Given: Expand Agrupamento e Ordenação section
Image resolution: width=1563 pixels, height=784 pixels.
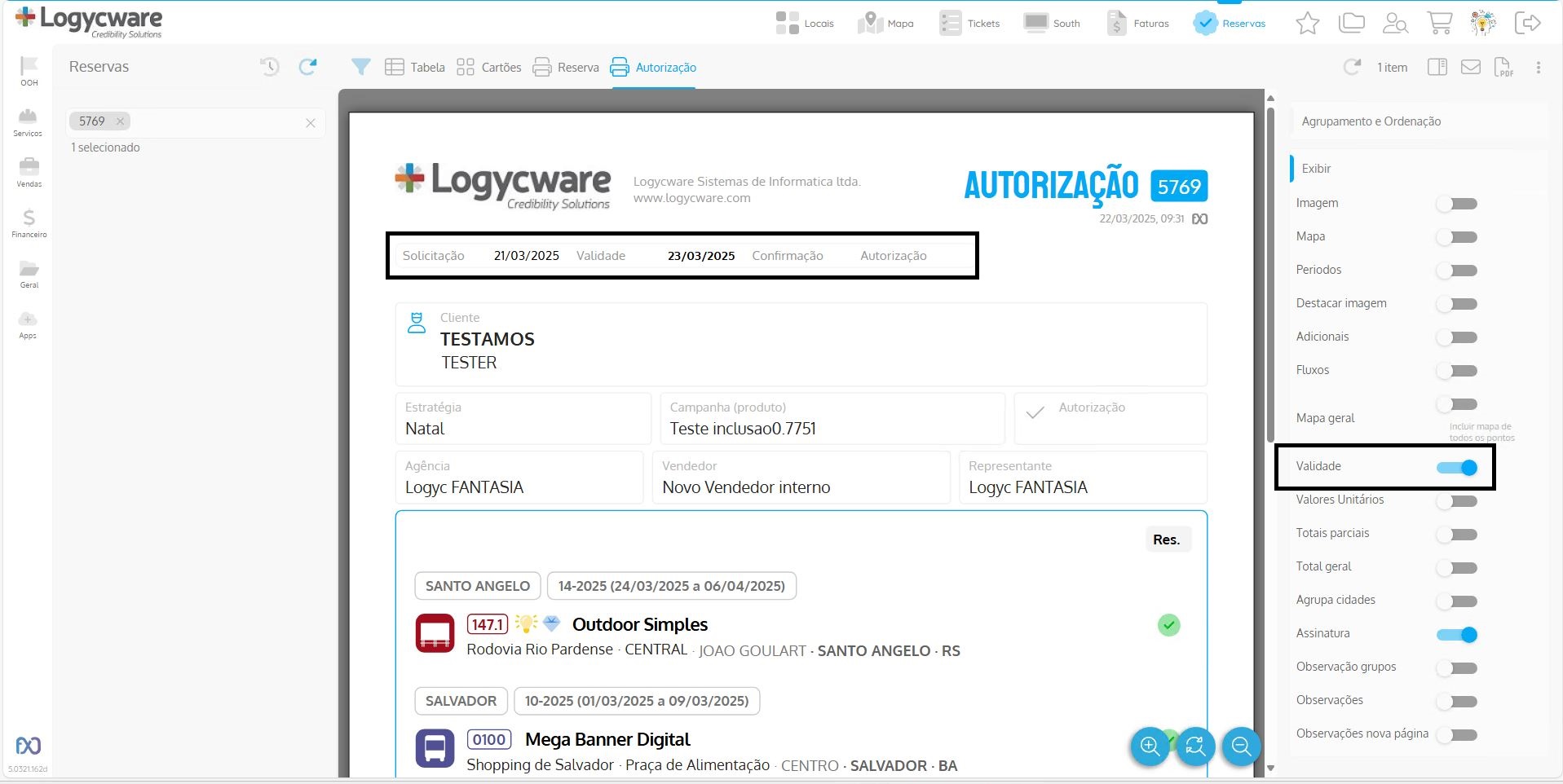Looking at the screenshot, I should [1371, 121].
